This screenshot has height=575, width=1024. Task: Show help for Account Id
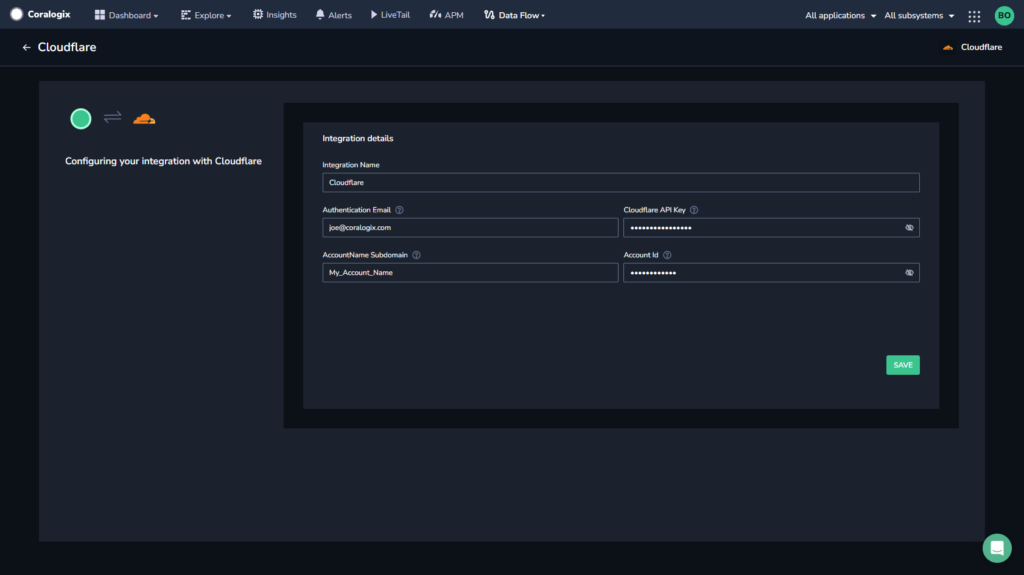667,255
